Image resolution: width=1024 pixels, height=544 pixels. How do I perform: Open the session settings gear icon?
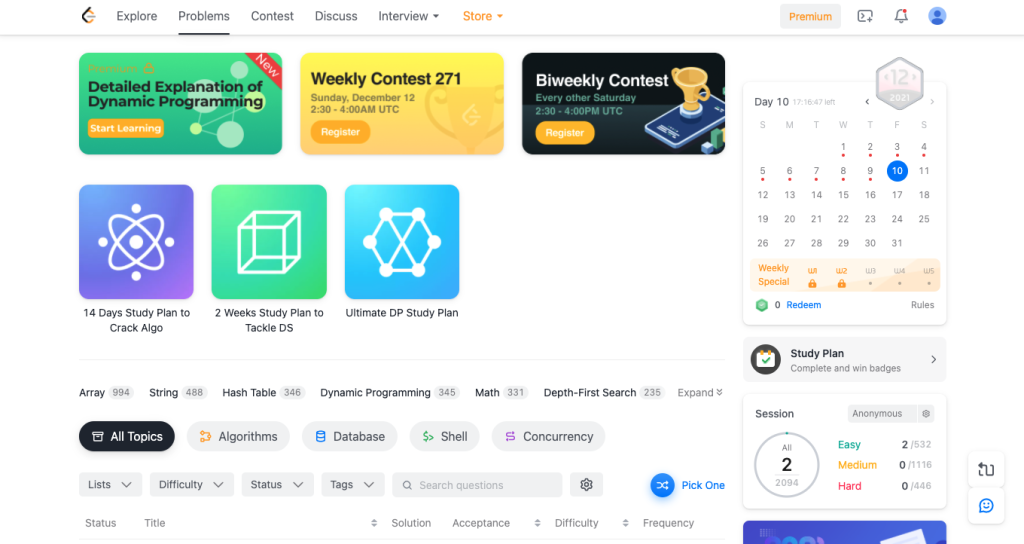pyautogui.click(x=925, y=413)
